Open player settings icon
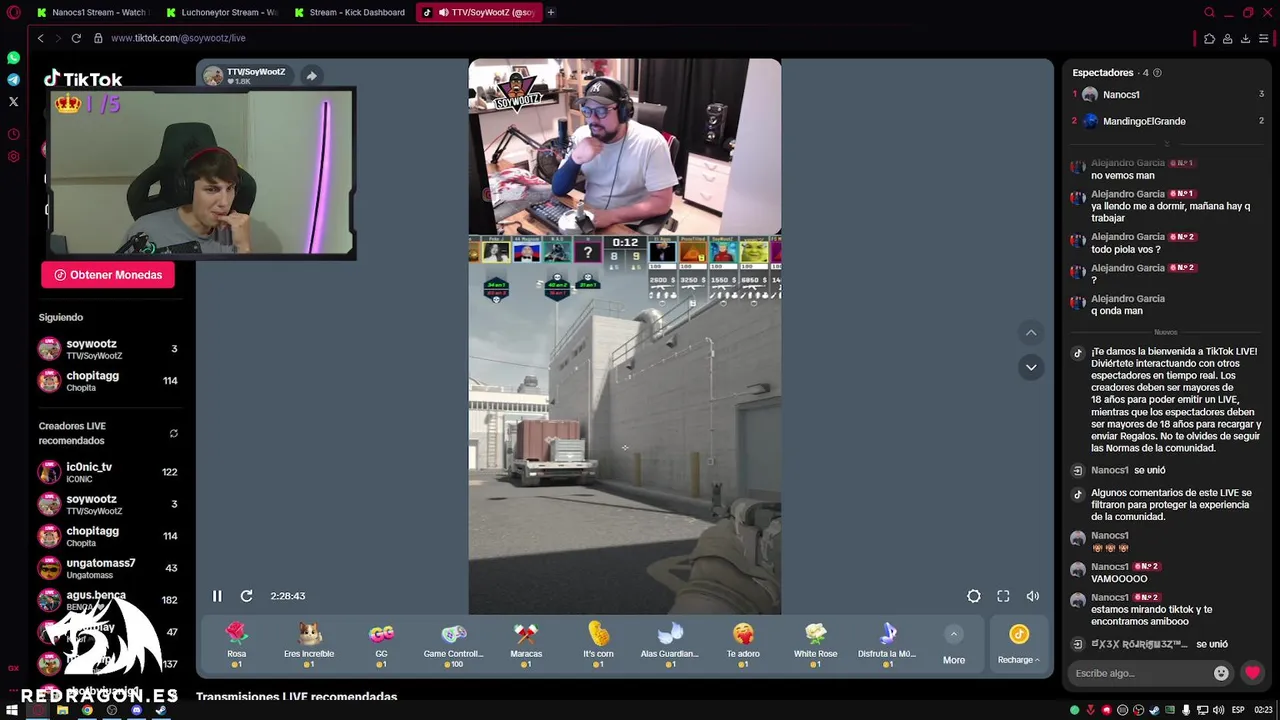 coord(973,596)
